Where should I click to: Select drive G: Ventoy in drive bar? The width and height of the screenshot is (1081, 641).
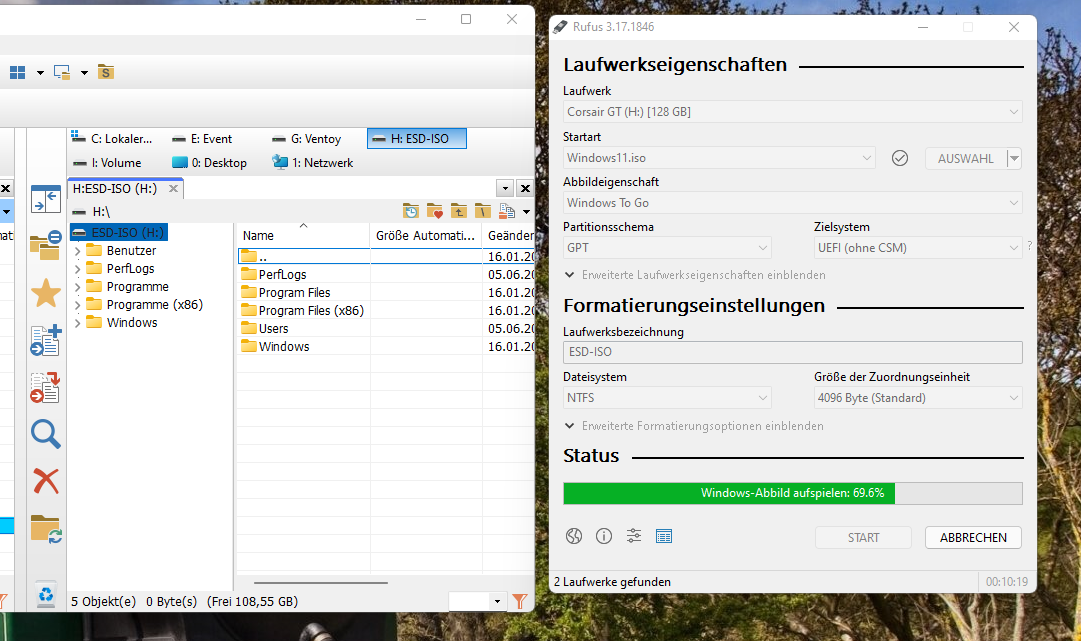coord(306,139)
